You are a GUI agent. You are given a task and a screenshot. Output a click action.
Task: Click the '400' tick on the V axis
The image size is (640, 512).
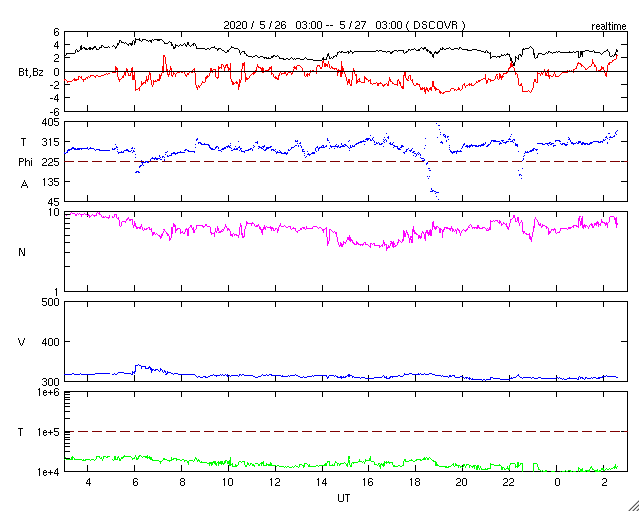pos(51,342)
